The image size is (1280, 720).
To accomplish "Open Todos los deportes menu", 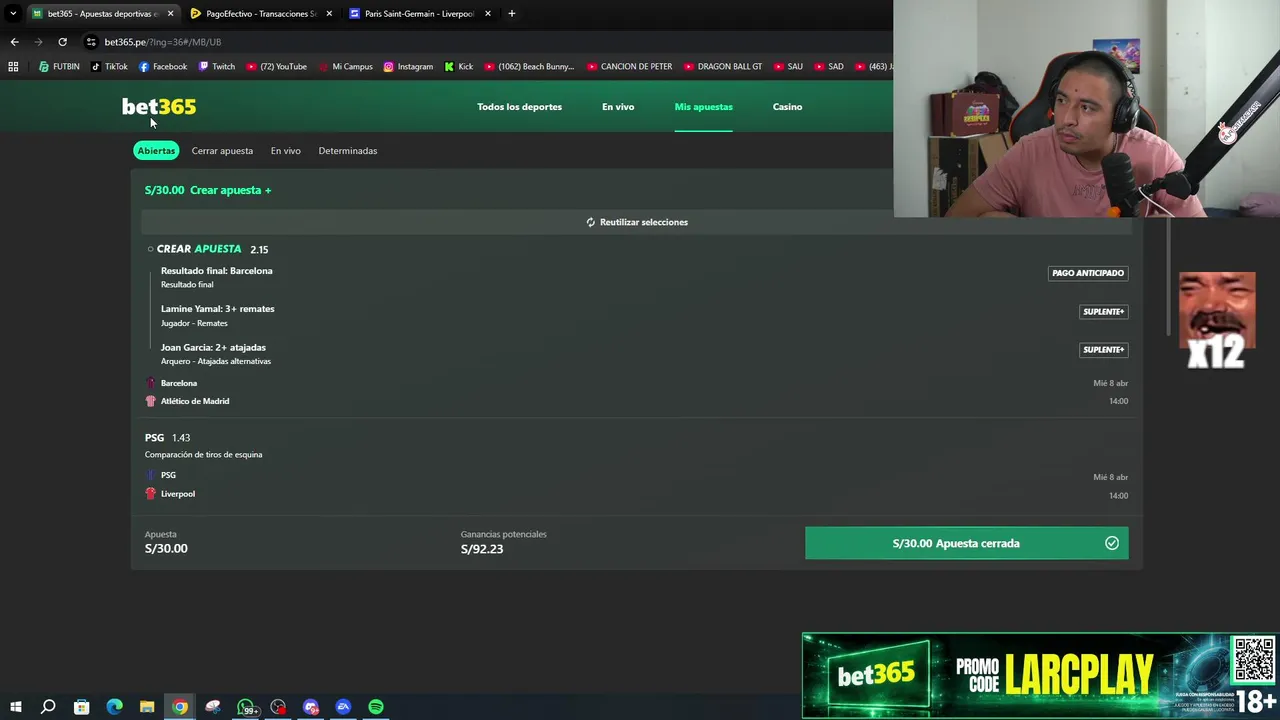I will pyautogui.click(x=519, y=107).
